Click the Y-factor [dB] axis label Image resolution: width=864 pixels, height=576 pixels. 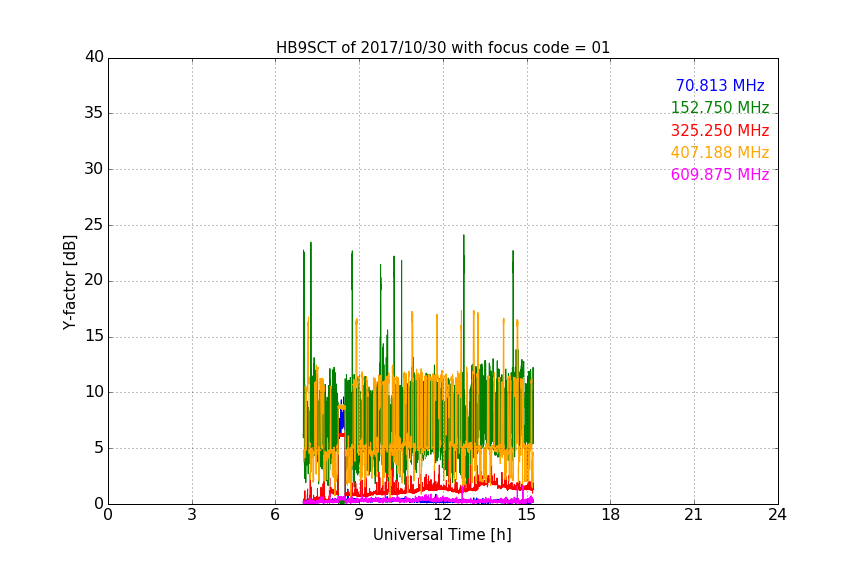pos(69,282)
